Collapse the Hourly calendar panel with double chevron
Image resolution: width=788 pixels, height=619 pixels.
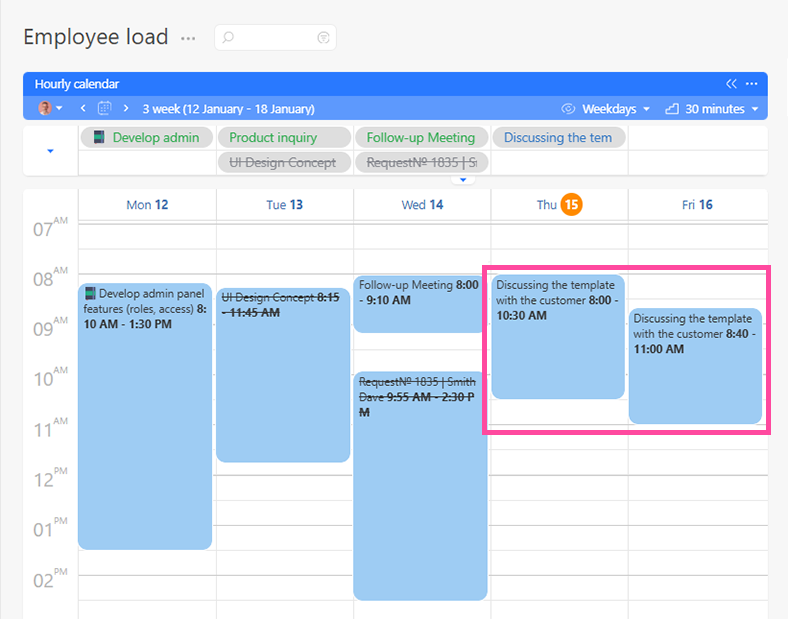731,84
